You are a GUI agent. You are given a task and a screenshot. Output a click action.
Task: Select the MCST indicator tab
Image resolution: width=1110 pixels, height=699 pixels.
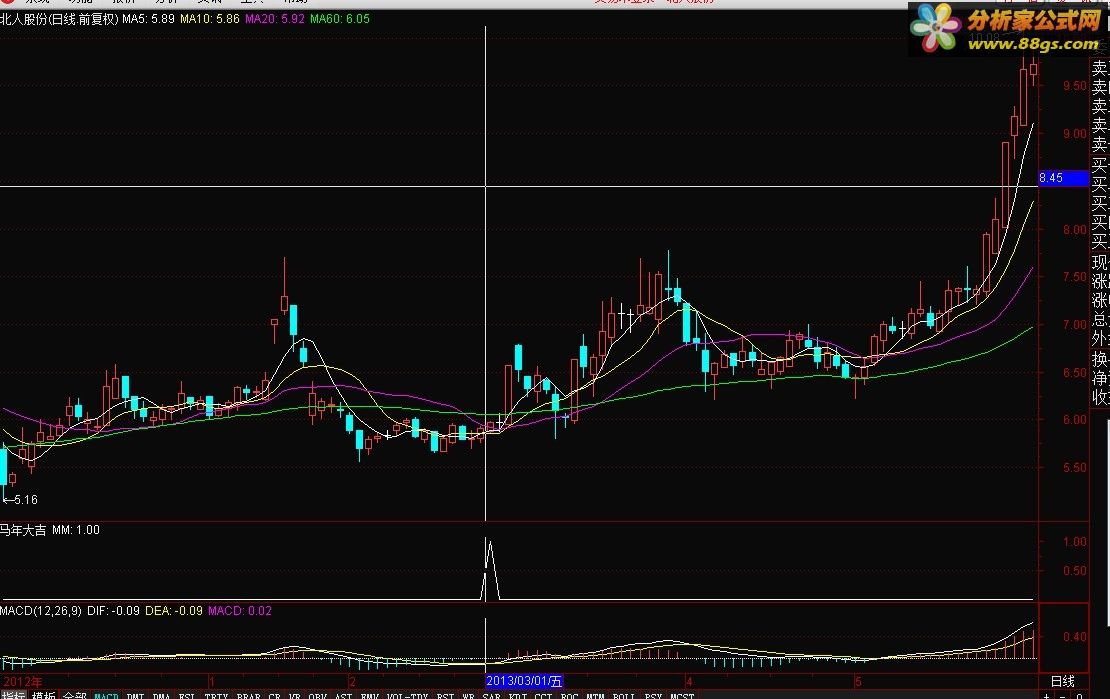point(682,695)
